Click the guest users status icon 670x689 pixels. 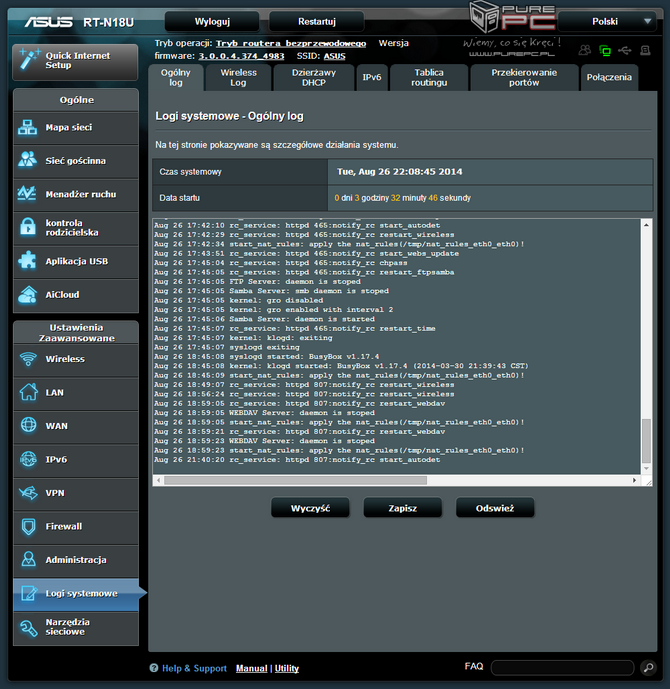585,51
